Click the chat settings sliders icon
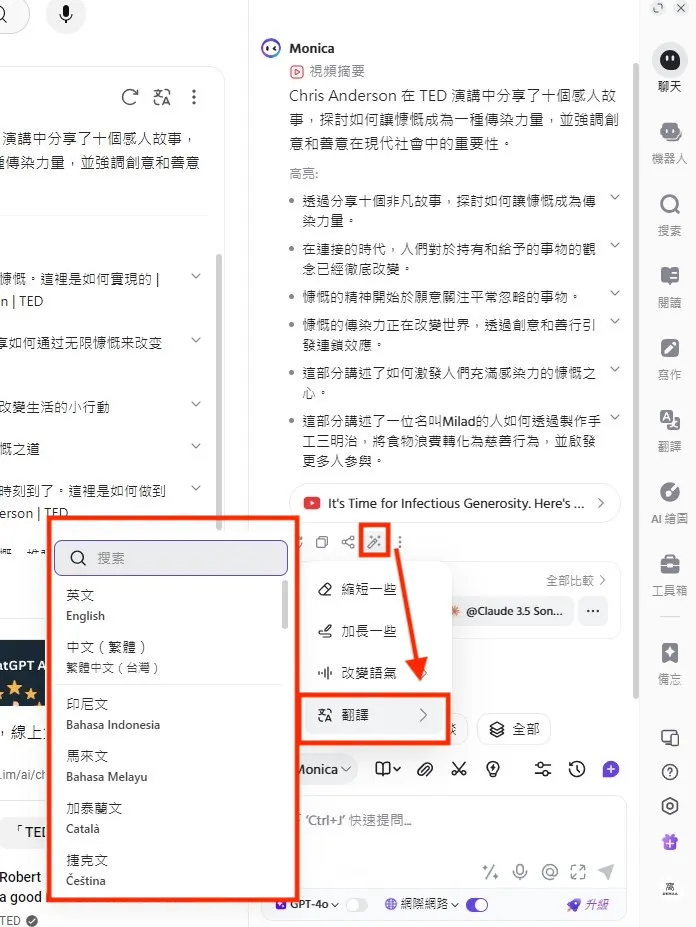 point(542,769)
